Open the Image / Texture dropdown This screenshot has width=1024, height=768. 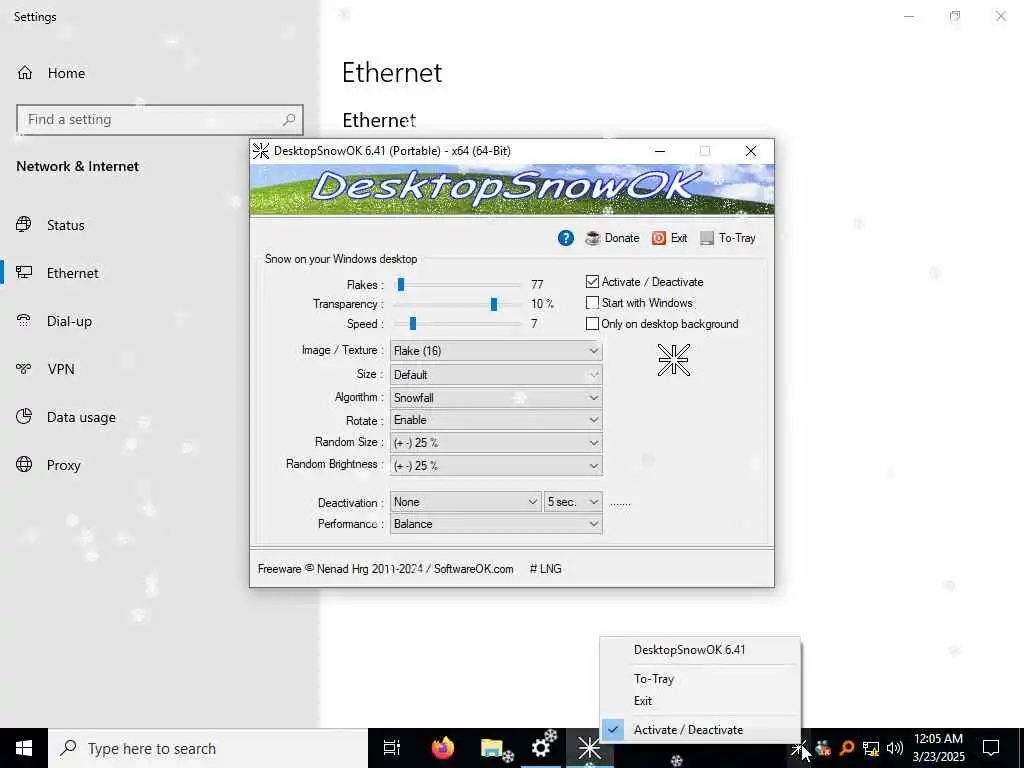496,351
